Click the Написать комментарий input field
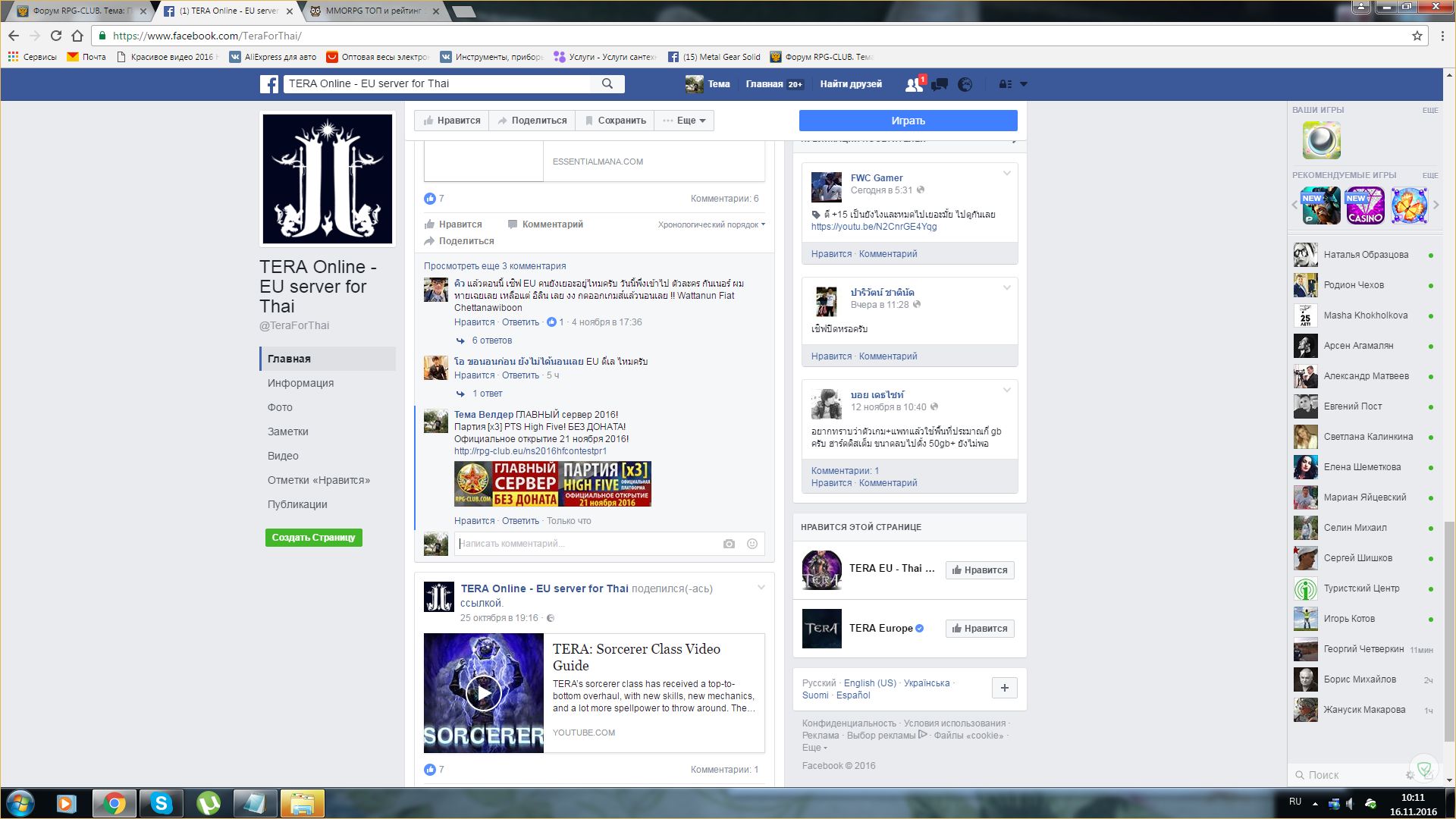The image size is (1456, 819). click(588, 544)
